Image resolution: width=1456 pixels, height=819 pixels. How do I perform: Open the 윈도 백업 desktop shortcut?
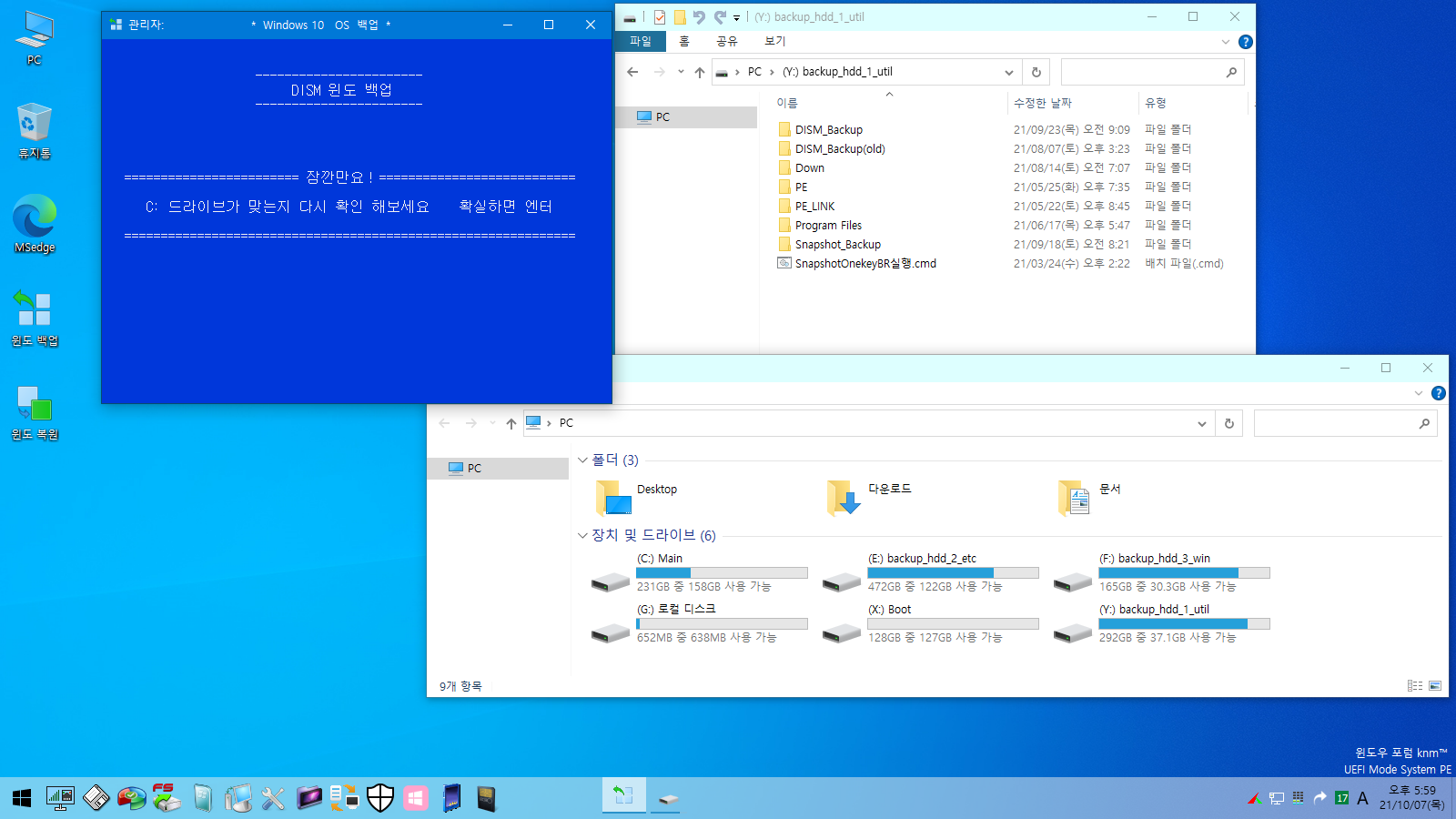[x=35, y=318]
